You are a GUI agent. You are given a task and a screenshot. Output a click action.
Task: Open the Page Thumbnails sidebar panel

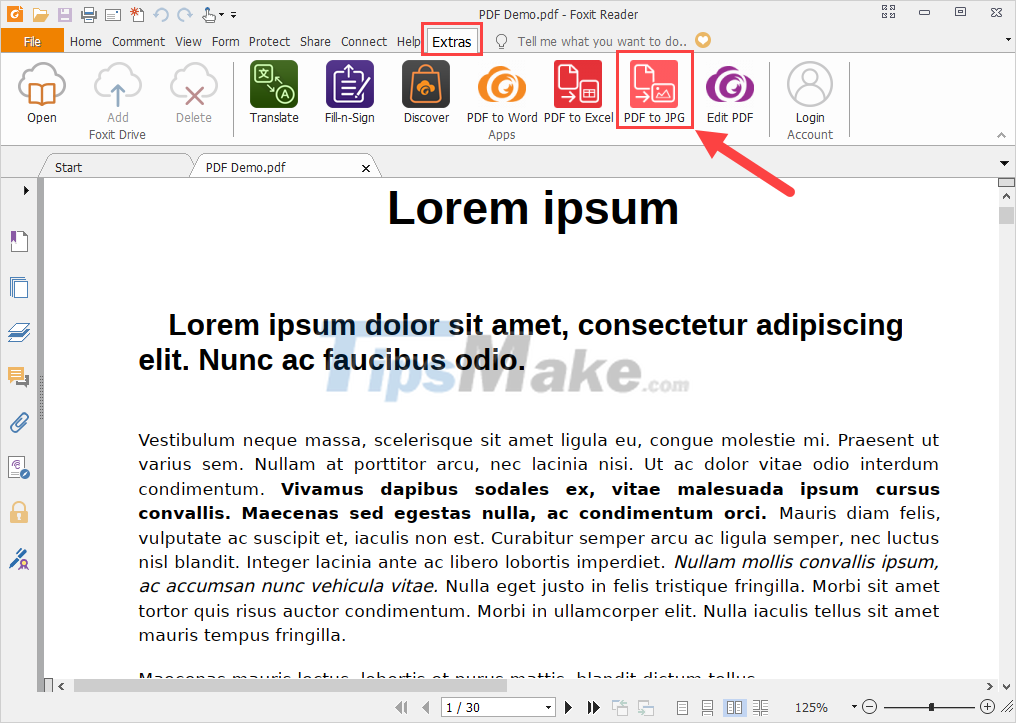click(x=17, y=287)
